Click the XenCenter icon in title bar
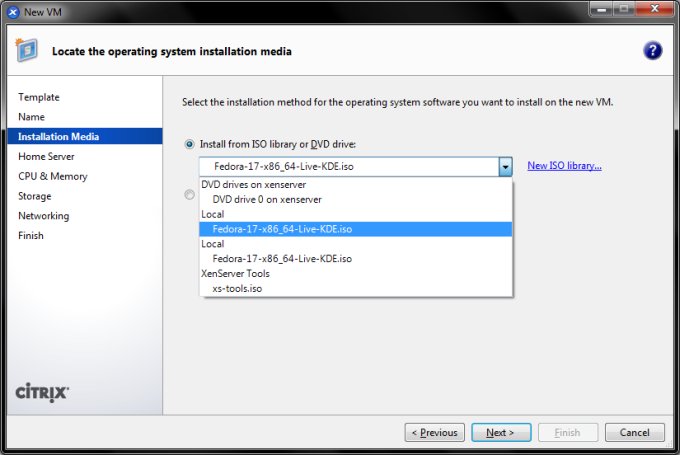Image resolution: width=680 pixels, height=455 pixels. 11,10
